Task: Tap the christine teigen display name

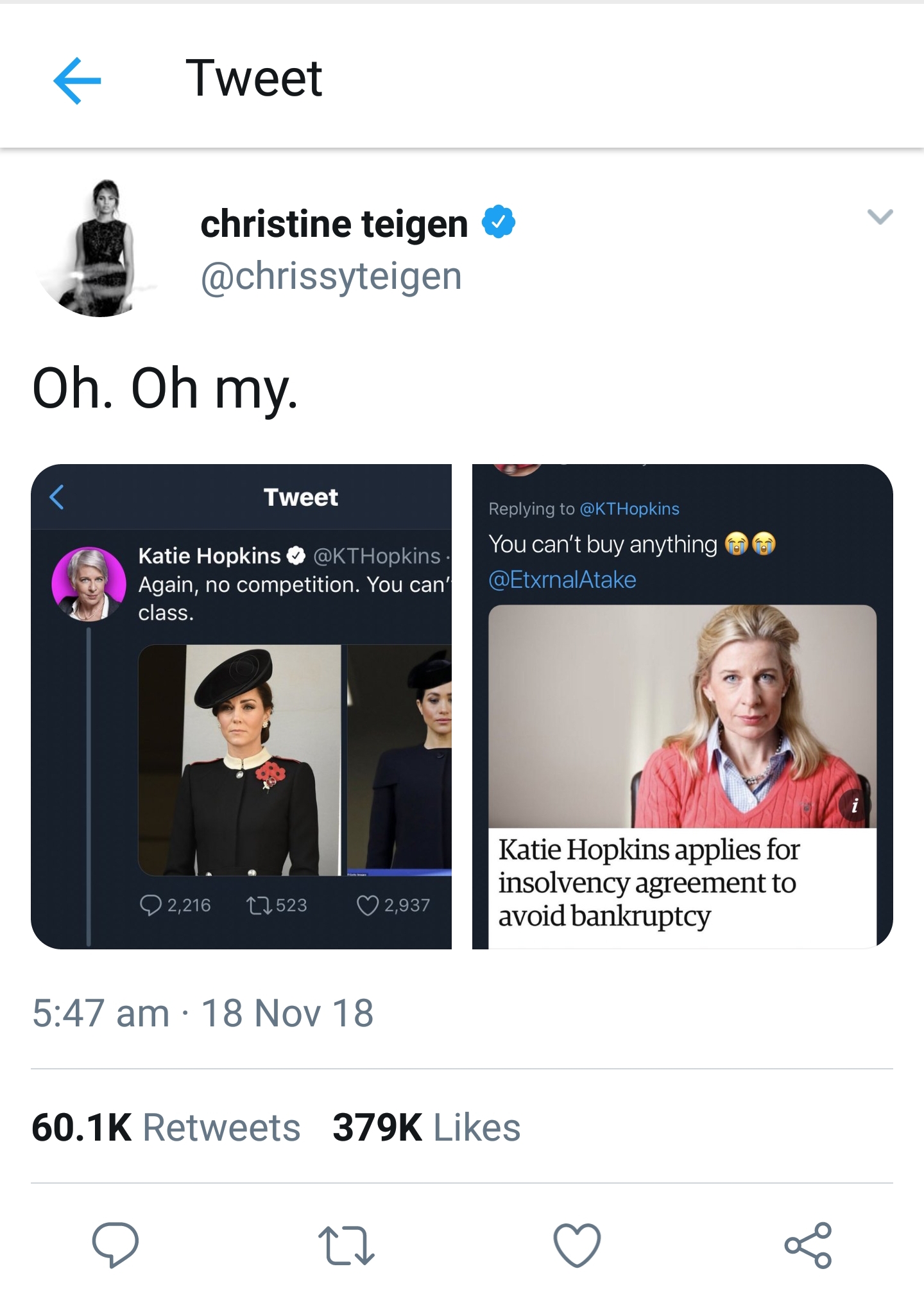Action: pos(334,224)
